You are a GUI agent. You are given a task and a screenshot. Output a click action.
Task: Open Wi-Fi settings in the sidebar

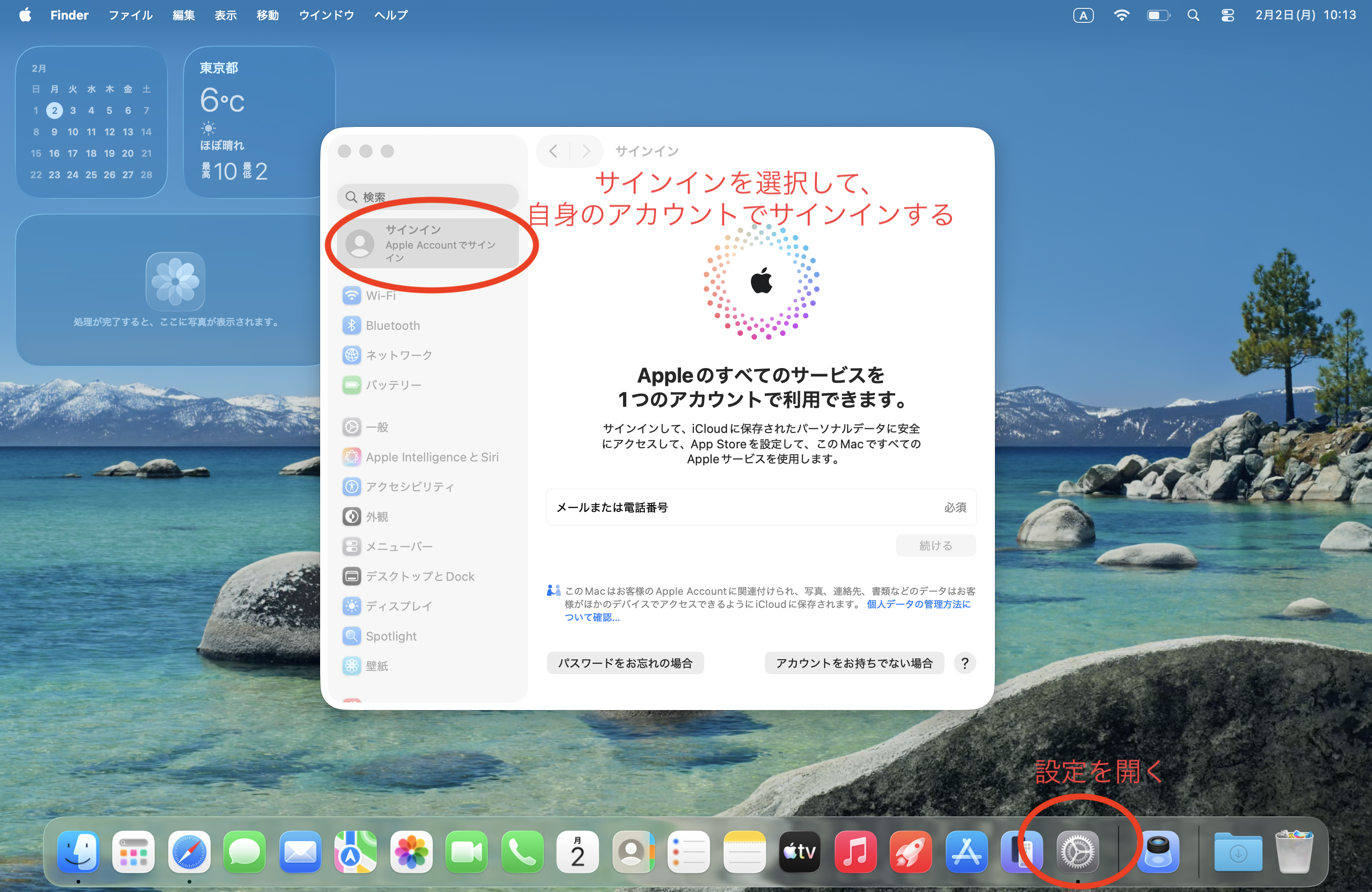coord(428,296)
